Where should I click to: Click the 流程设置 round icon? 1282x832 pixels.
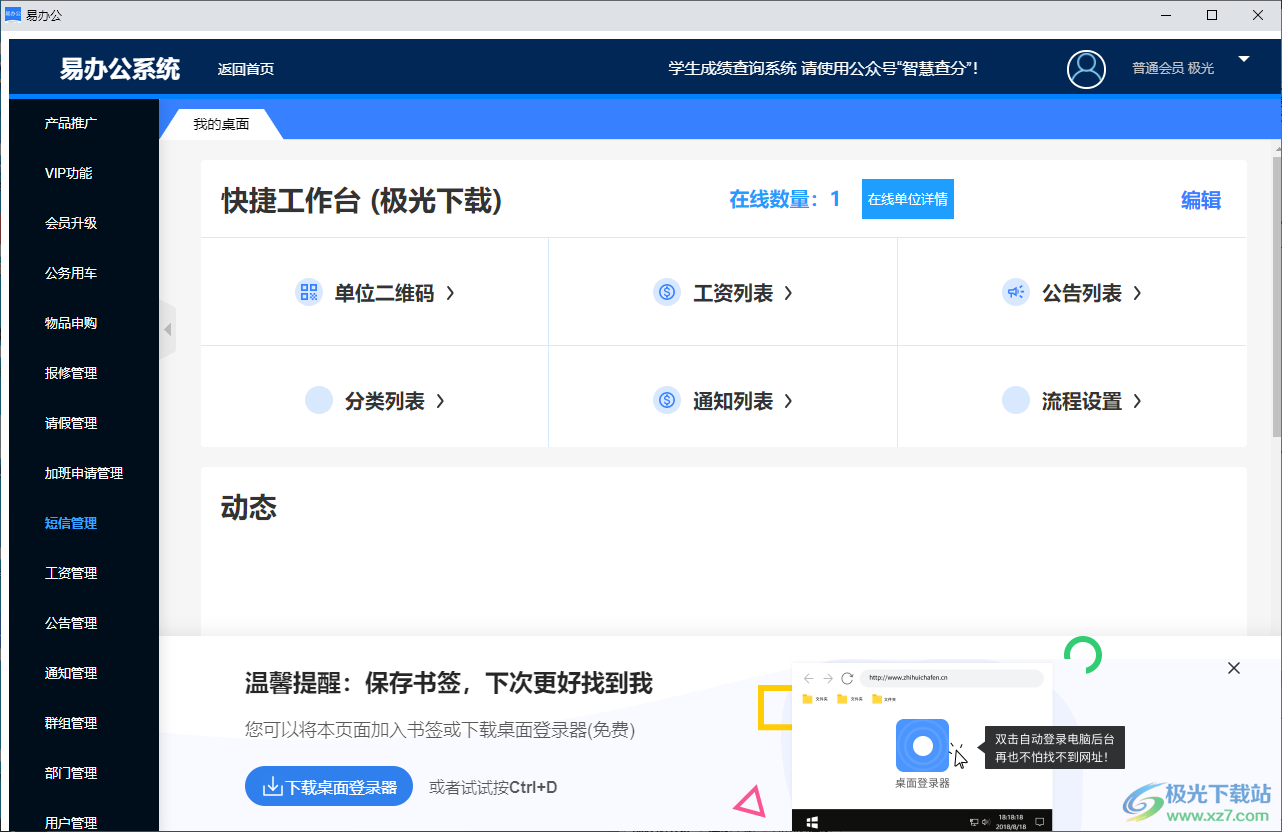click(x=1016, y=400)
